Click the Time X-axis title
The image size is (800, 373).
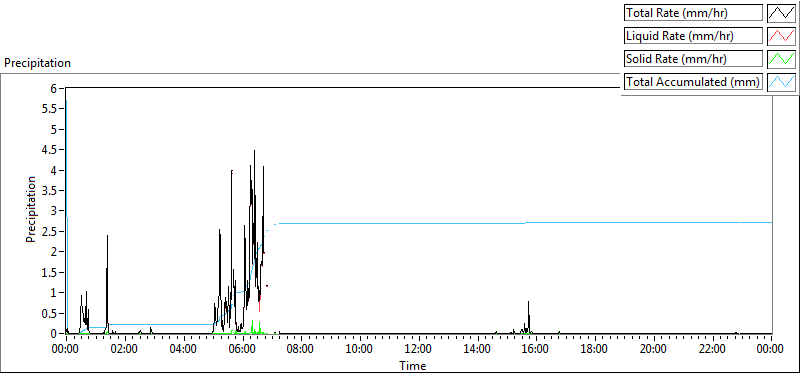[412, 365]
